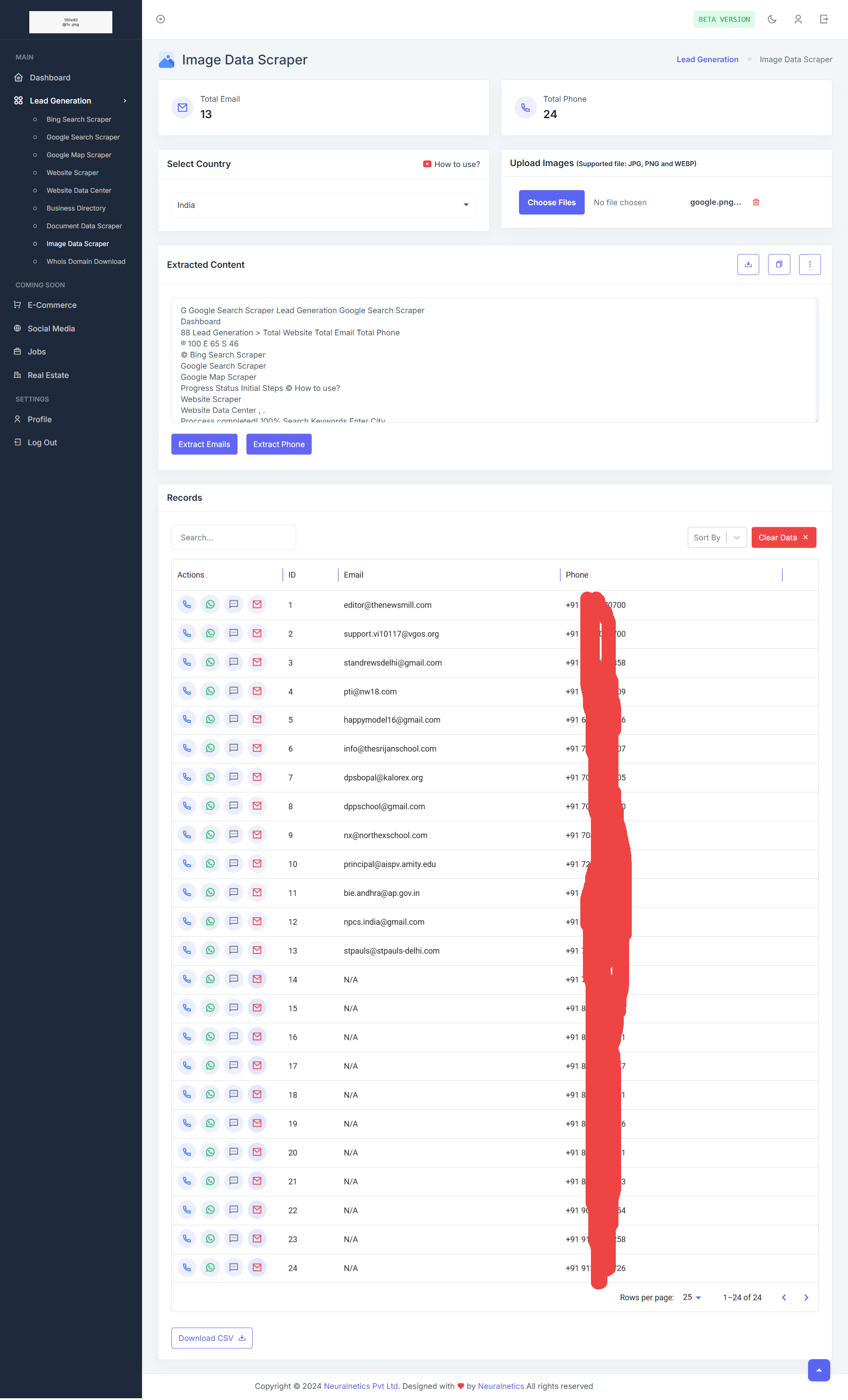Open Real Estate sidebar section
Viewport: 848px width, 1400px height.
point(48,375)
